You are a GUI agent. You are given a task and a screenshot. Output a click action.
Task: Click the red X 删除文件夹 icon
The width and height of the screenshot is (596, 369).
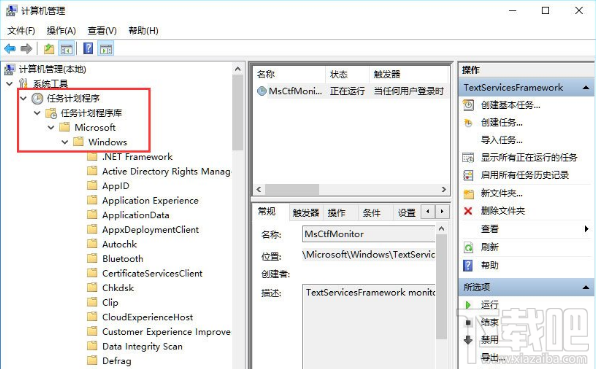click(x=468, y=211)
